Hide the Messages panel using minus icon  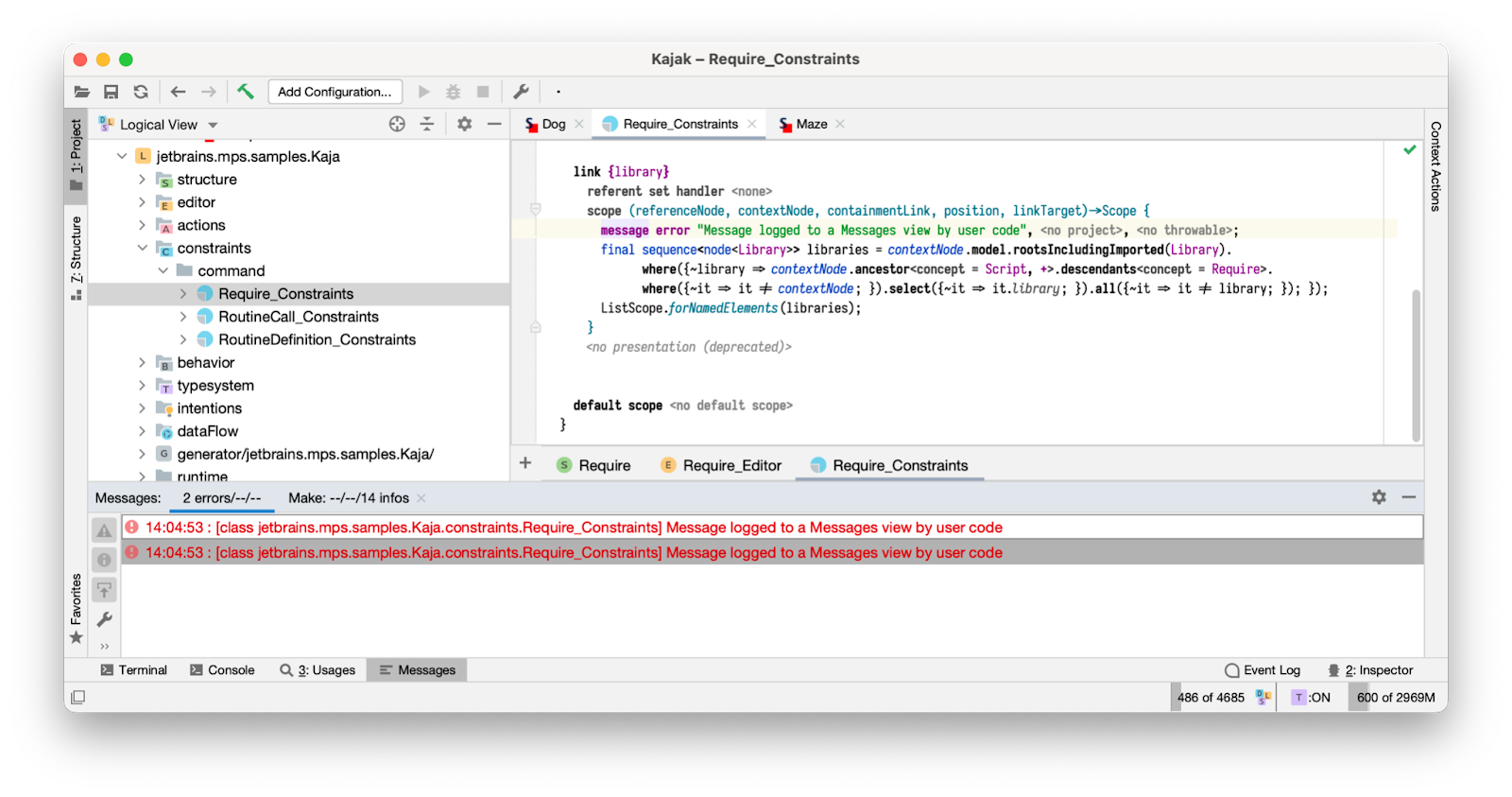1409,497
